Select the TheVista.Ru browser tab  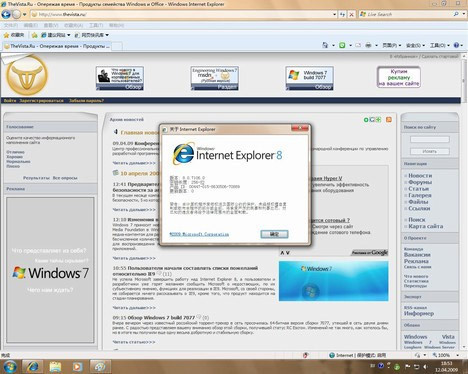[x=57, y=46]
